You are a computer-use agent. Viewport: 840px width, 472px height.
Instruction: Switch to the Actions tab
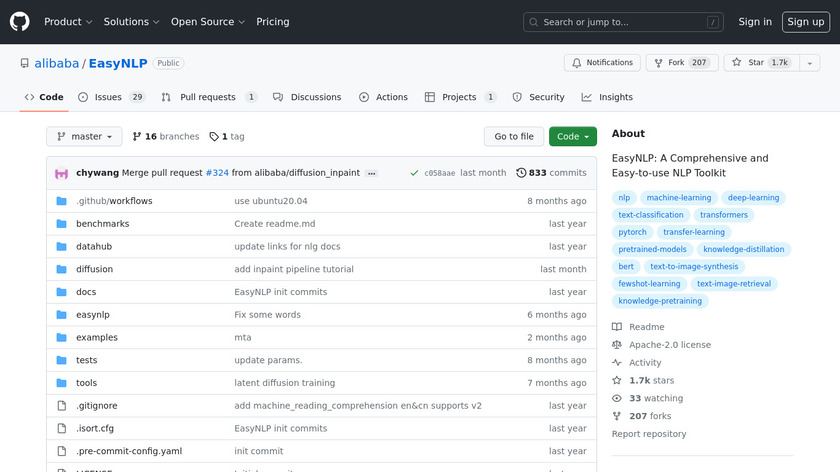(384, 97)
